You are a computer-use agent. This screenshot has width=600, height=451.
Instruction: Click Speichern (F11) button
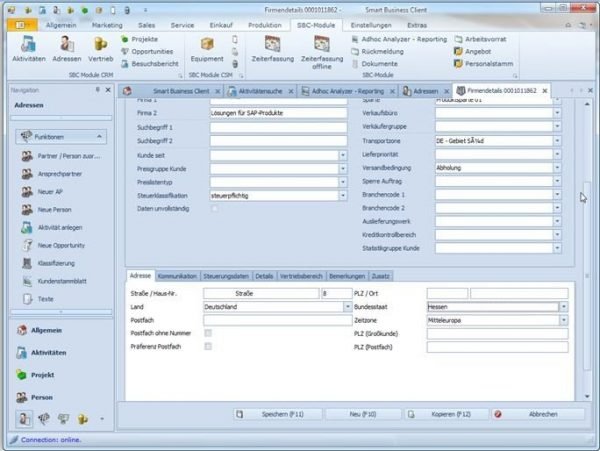(x=278, y=414)
